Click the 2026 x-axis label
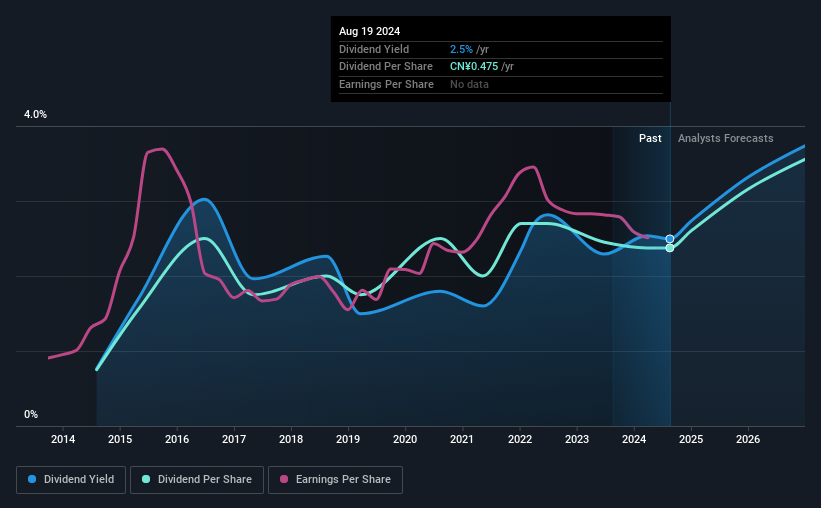This screenshot has height=508, width=821. click(x=748, y=439)
